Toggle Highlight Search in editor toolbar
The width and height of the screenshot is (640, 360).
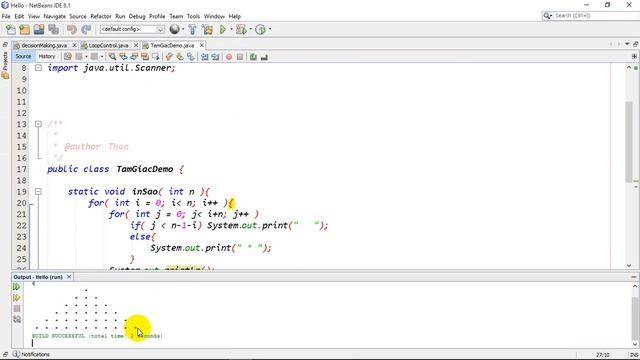tap(144, 57)
